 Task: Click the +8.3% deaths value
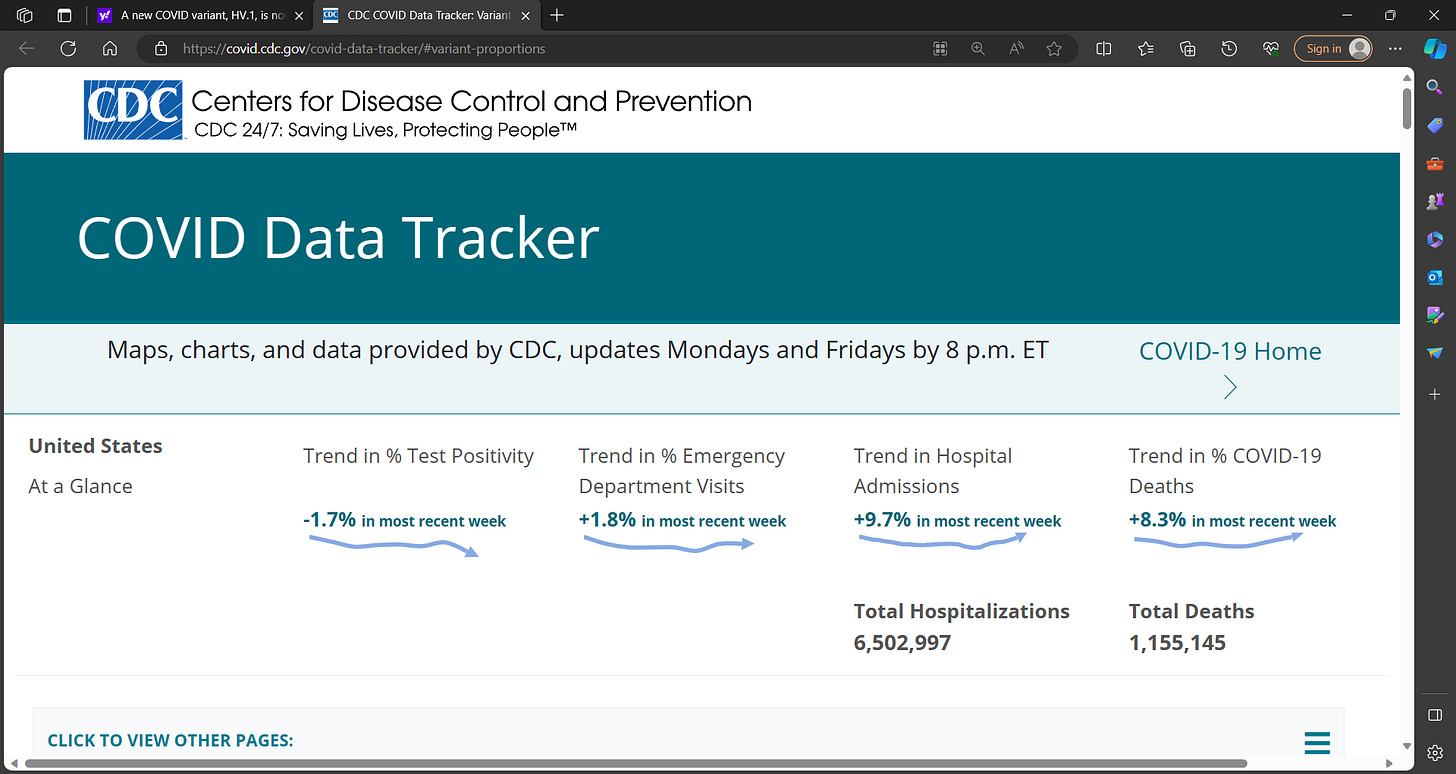point(1158,520)
